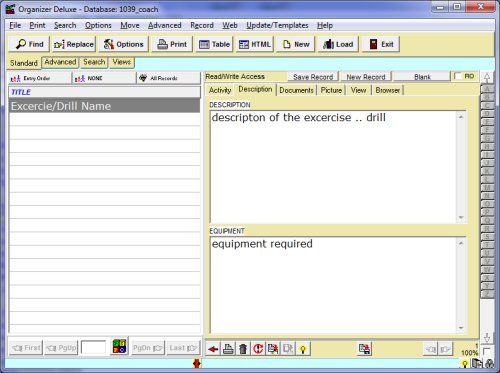Open the Print menu
Image resolution: width=500 pixels, height=373 pixels.
[x=37, y=25]
